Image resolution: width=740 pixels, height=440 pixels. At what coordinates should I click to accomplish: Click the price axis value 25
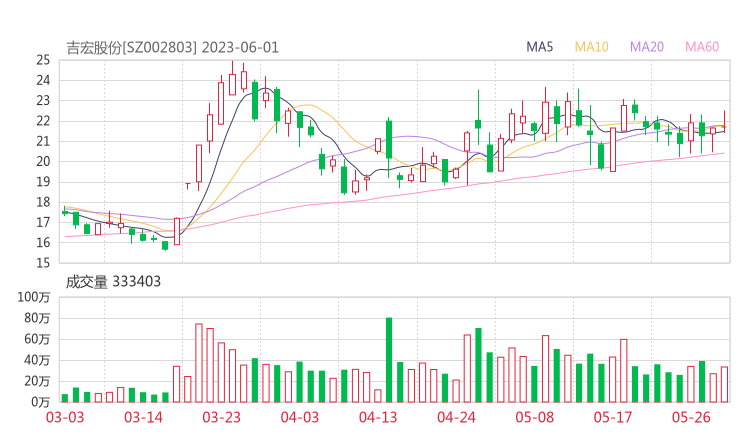[43, 60]
